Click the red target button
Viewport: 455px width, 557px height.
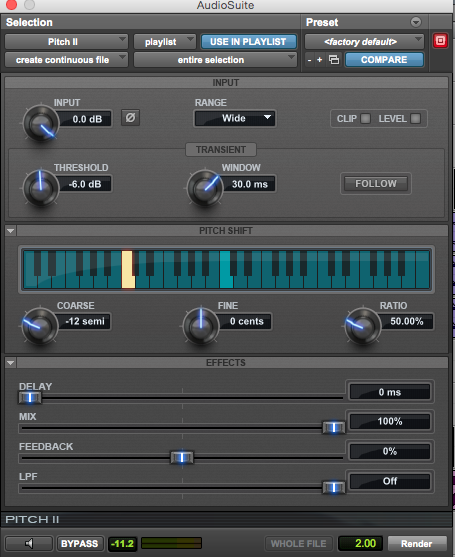pyautogui.click(x=440, y=41)
